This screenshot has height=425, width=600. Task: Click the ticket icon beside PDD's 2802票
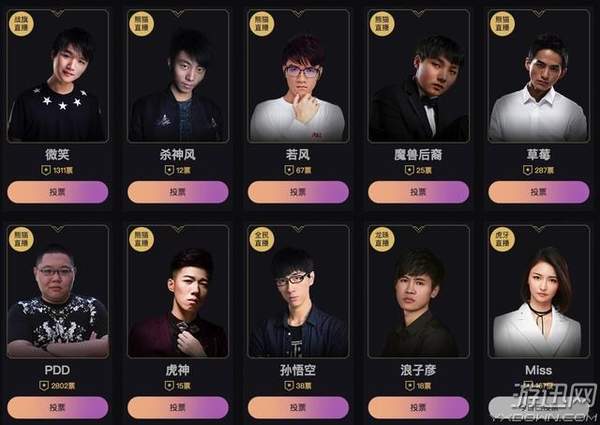(44, 386)
